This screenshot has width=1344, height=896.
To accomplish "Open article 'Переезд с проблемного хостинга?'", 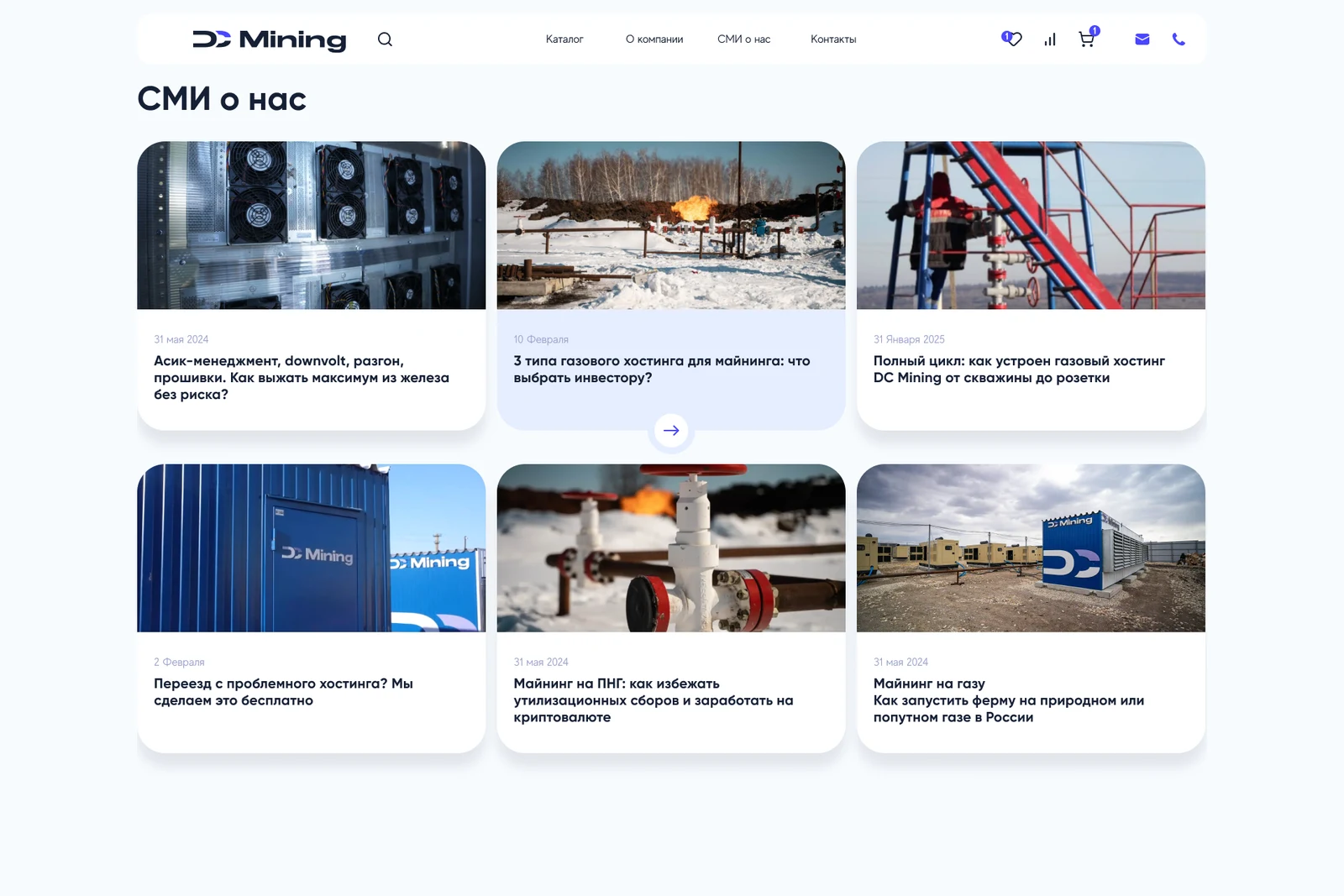I will (x=284, y=692).
